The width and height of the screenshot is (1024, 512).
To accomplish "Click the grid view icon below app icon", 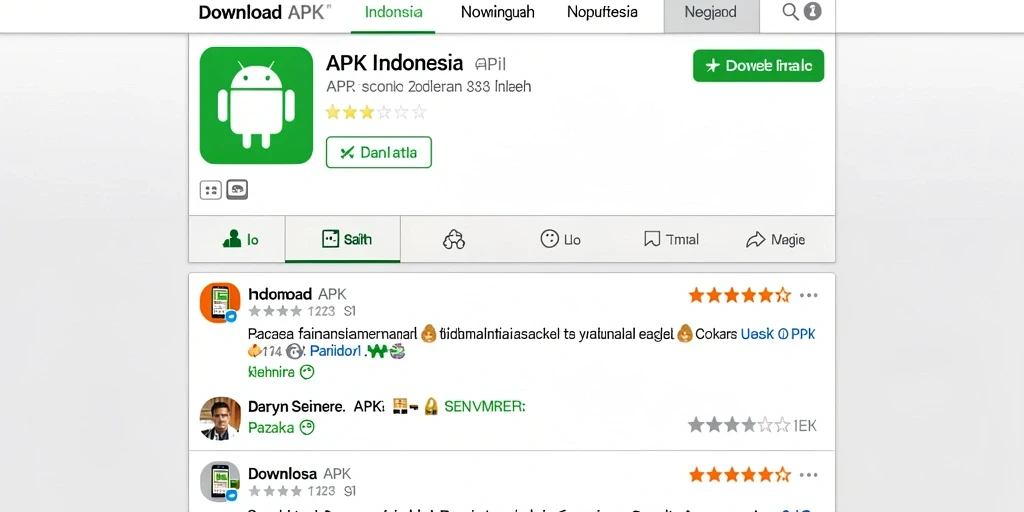I will [x=210, y=190].
